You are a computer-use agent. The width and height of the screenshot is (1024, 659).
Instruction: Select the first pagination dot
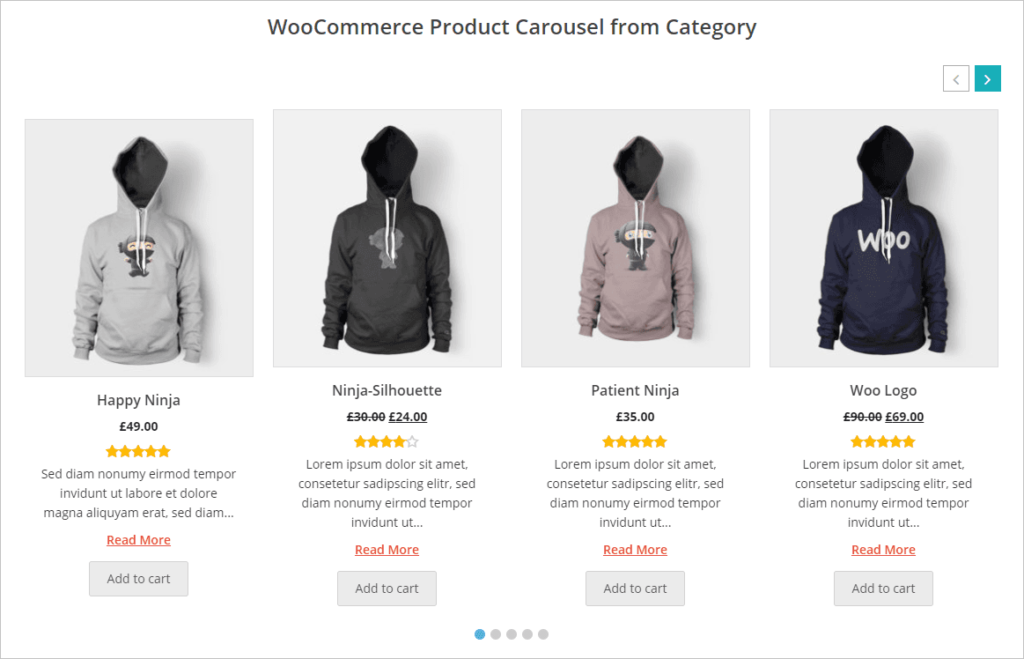pyautogui.click(x=480, y=633)
